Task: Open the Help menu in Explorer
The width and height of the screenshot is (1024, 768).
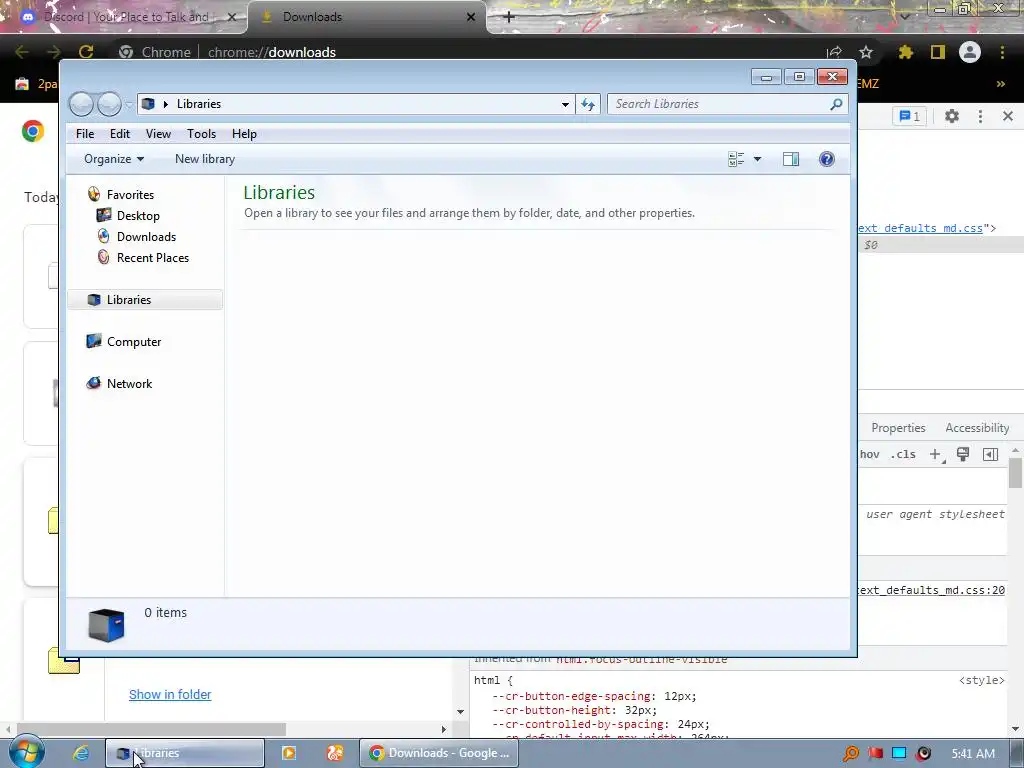Action: point(244,134)
